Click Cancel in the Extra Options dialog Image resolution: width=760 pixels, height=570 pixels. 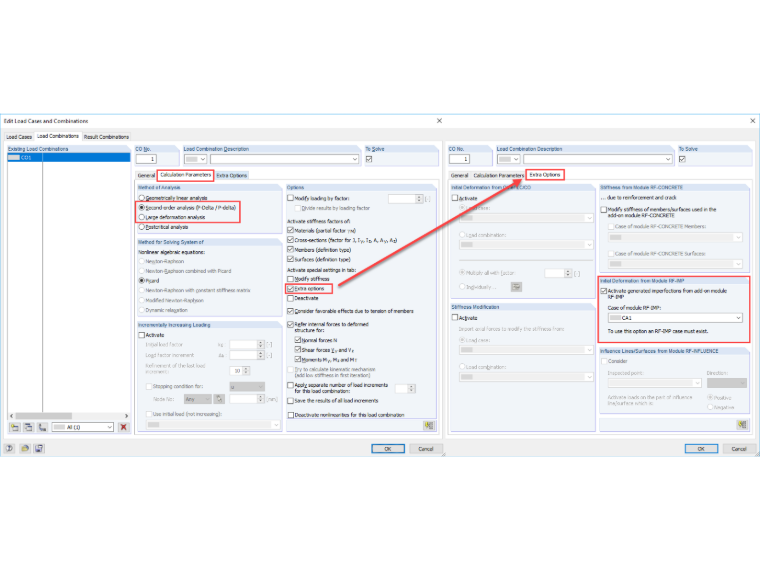coord(739,449)
